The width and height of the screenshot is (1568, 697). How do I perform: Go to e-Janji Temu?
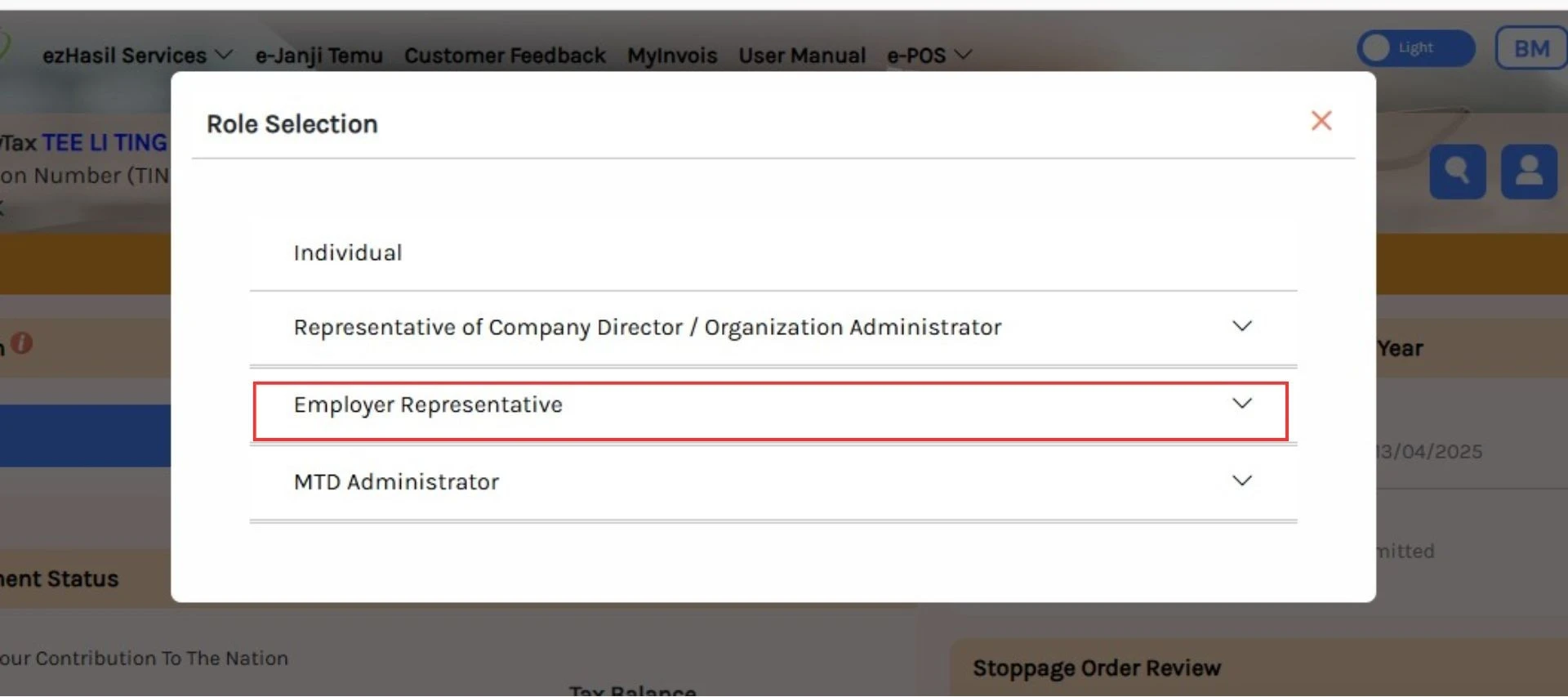pyautogui.click(x=318, y=56)
